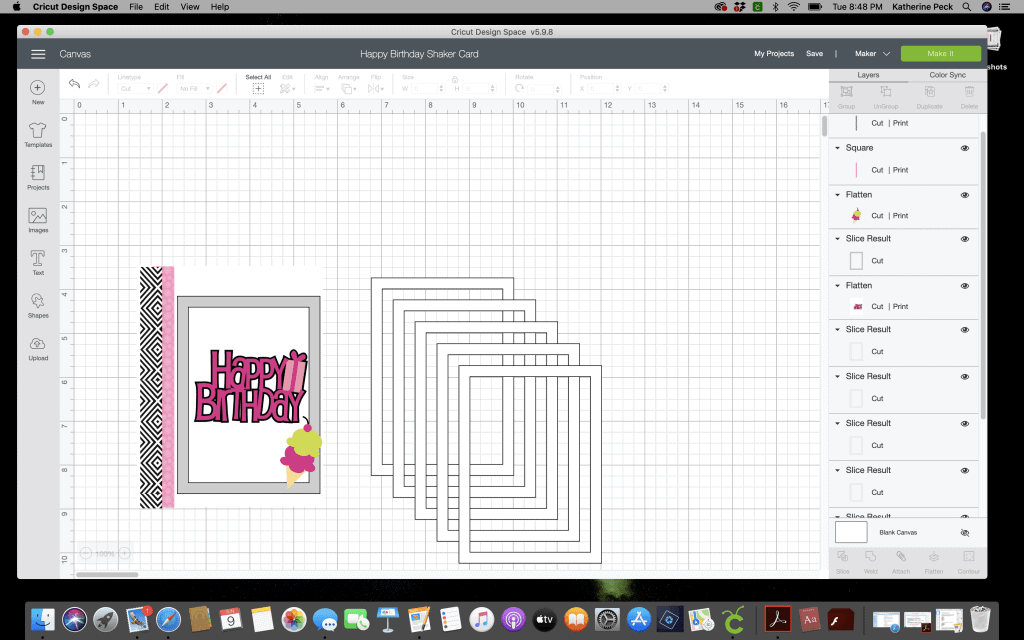Open the Align dropdown
Viewport: 1024px width, 640px height.
[x=322, y=88]
